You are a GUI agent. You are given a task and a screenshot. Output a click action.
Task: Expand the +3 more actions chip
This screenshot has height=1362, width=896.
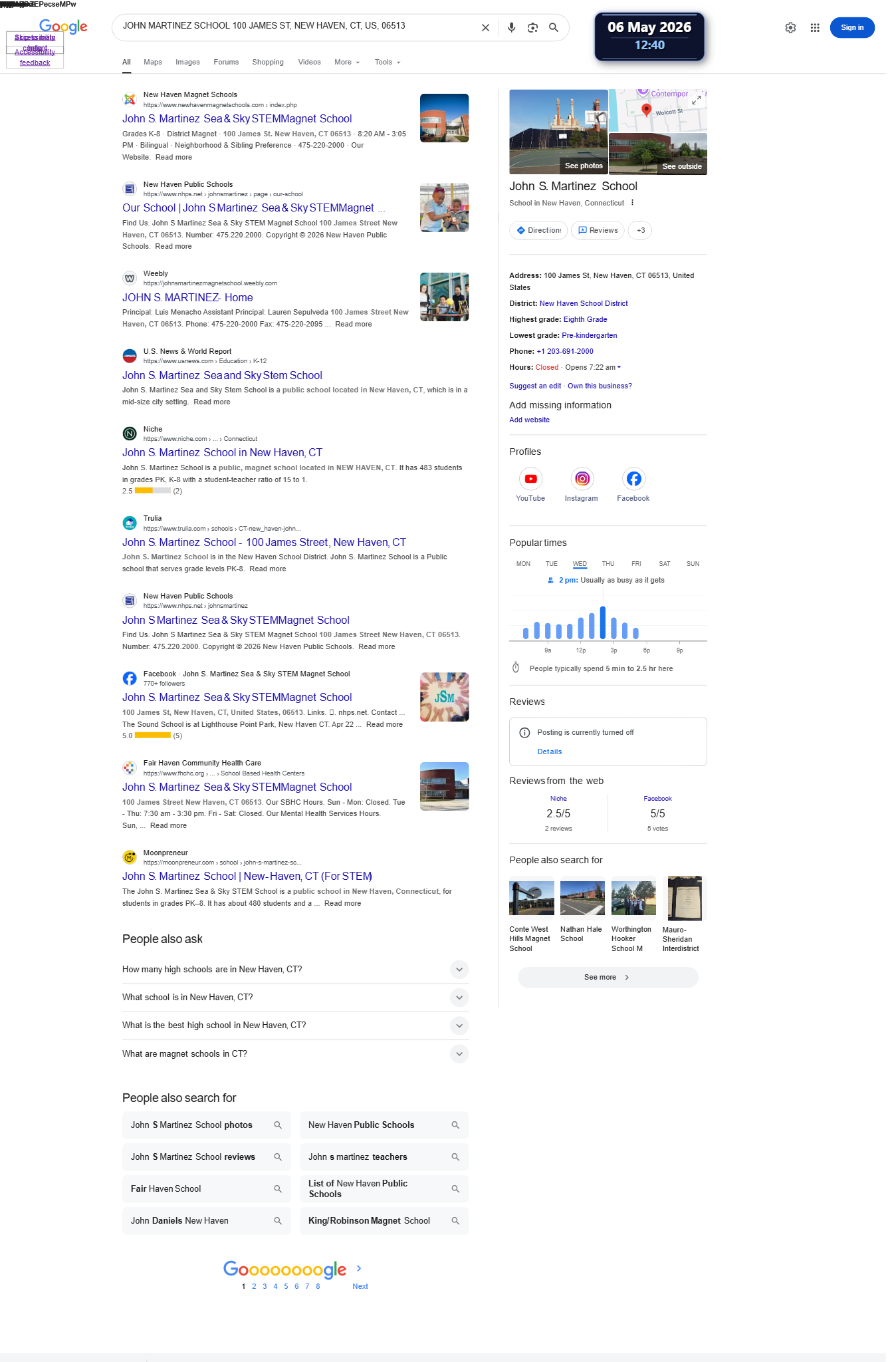pos(640,231)
